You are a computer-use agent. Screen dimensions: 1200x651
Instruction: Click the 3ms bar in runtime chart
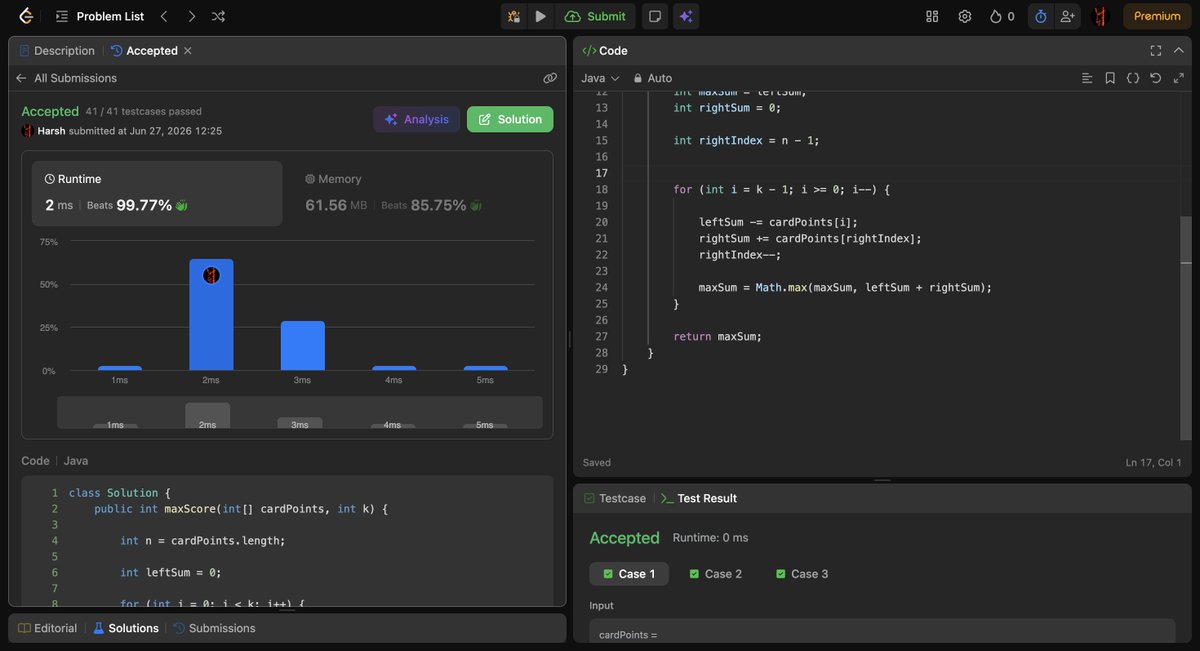point(303,346)
